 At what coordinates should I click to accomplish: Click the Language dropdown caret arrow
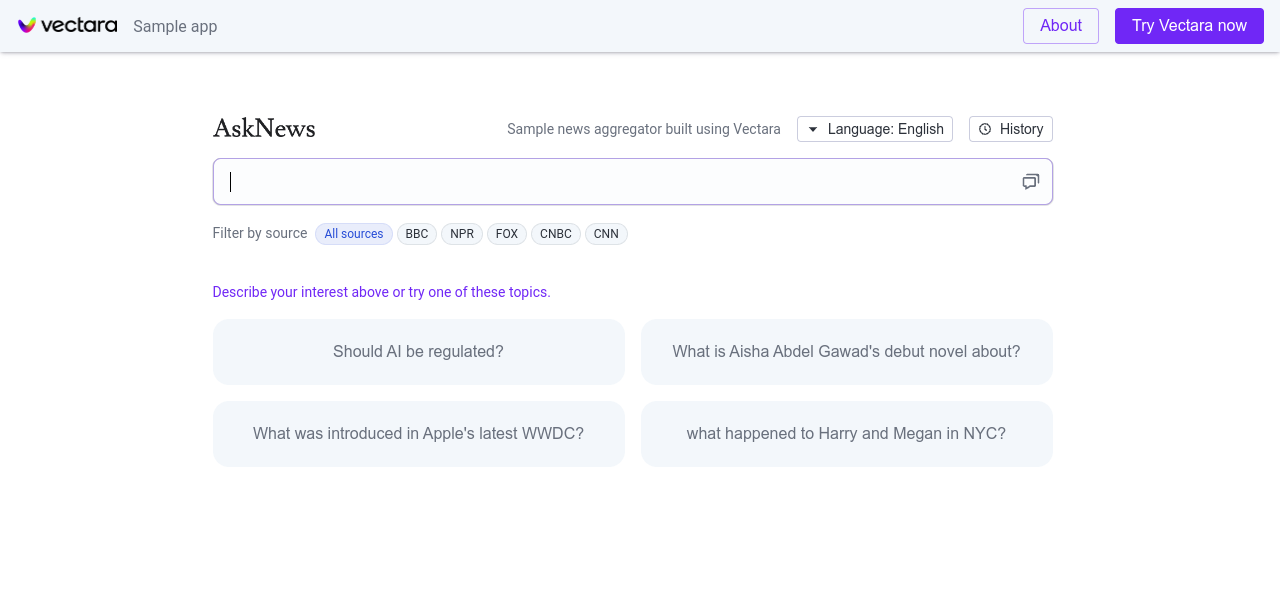click(813, 129)
